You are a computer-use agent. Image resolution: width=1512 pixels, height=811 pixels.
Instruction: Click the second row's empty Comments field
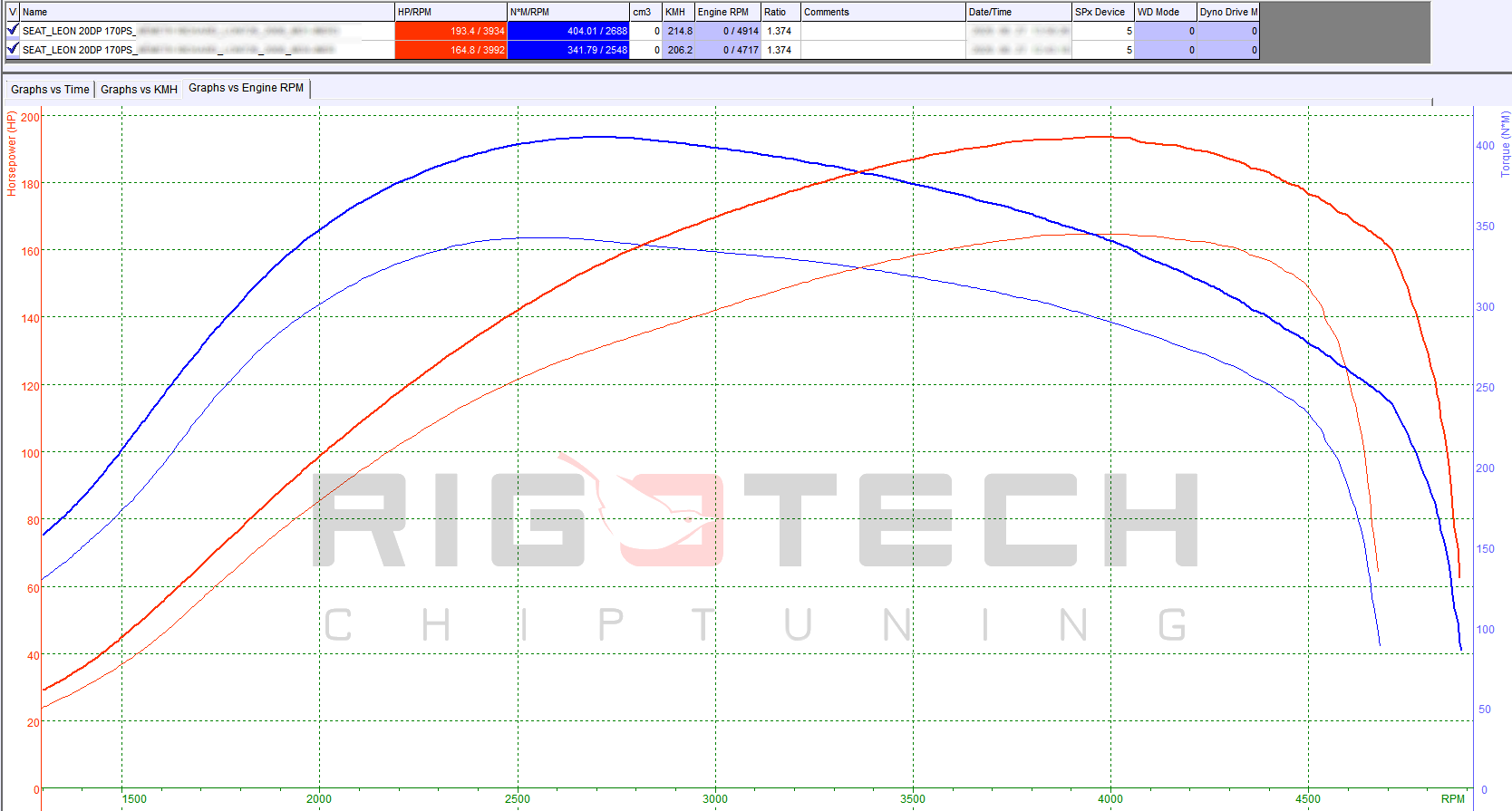[883, 50]
